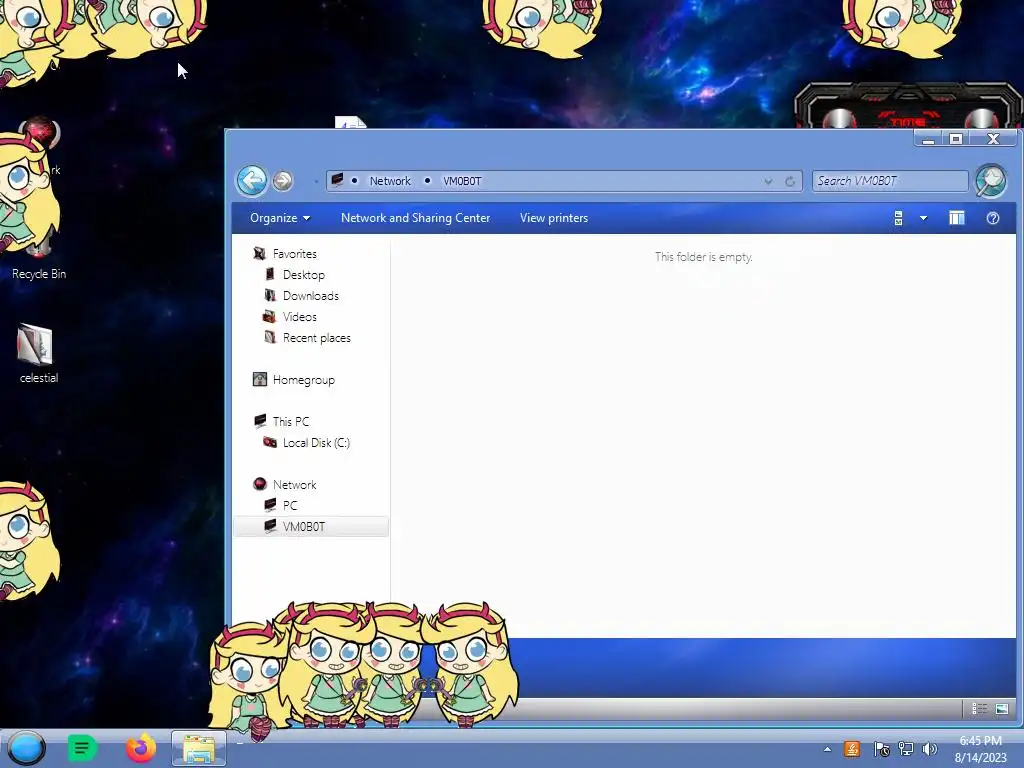Maximize the Explorer window
1024x768 pixels.
[955, 138]
